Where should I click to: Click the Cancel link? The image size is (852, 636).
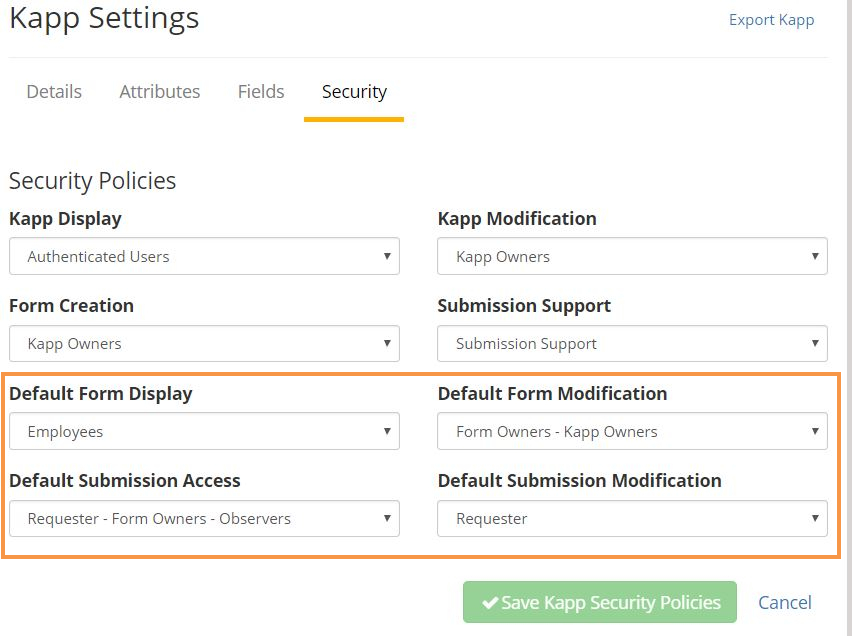[785, 602]
